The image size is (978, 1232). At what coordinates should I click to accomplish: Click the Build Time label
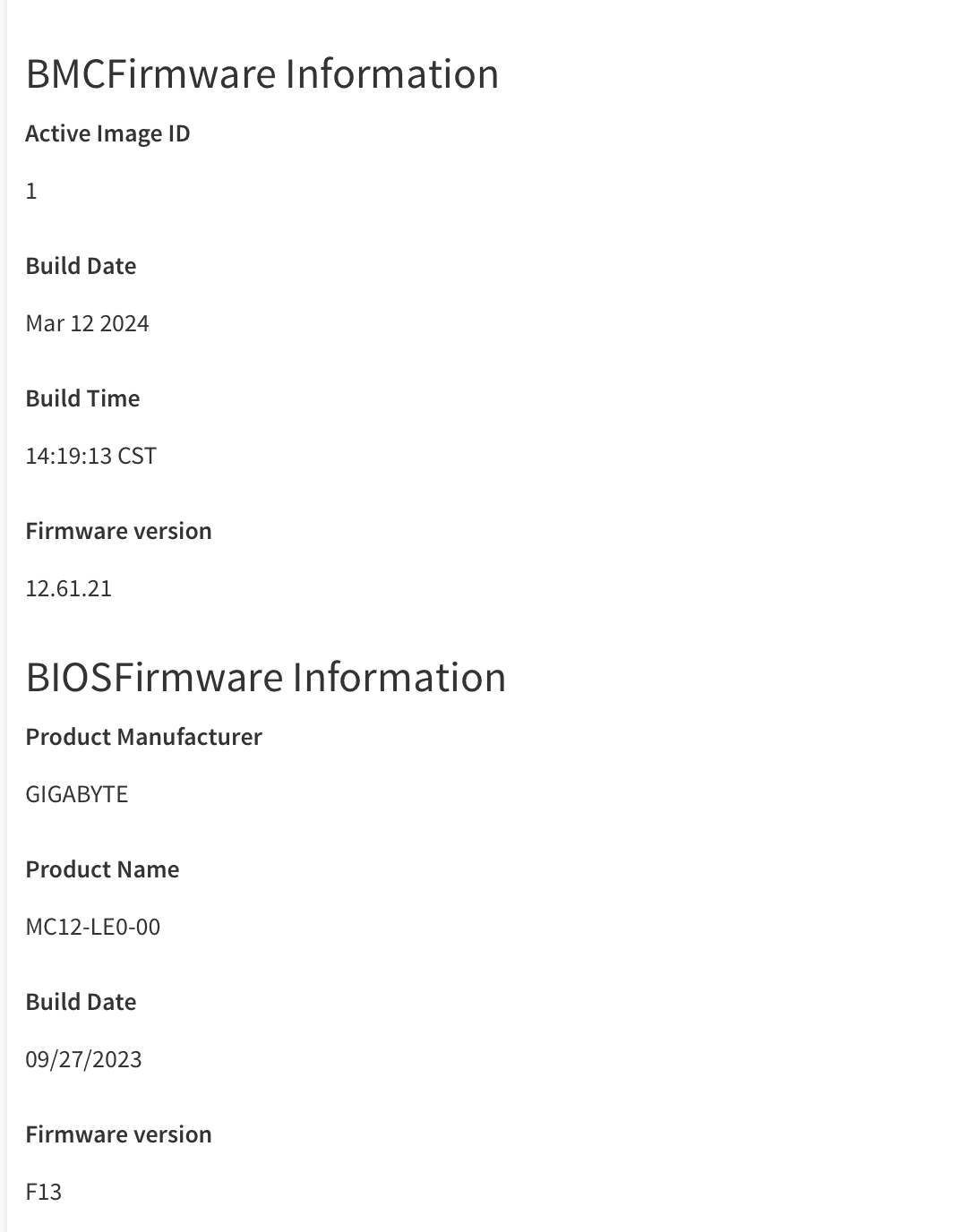(82, 398)
